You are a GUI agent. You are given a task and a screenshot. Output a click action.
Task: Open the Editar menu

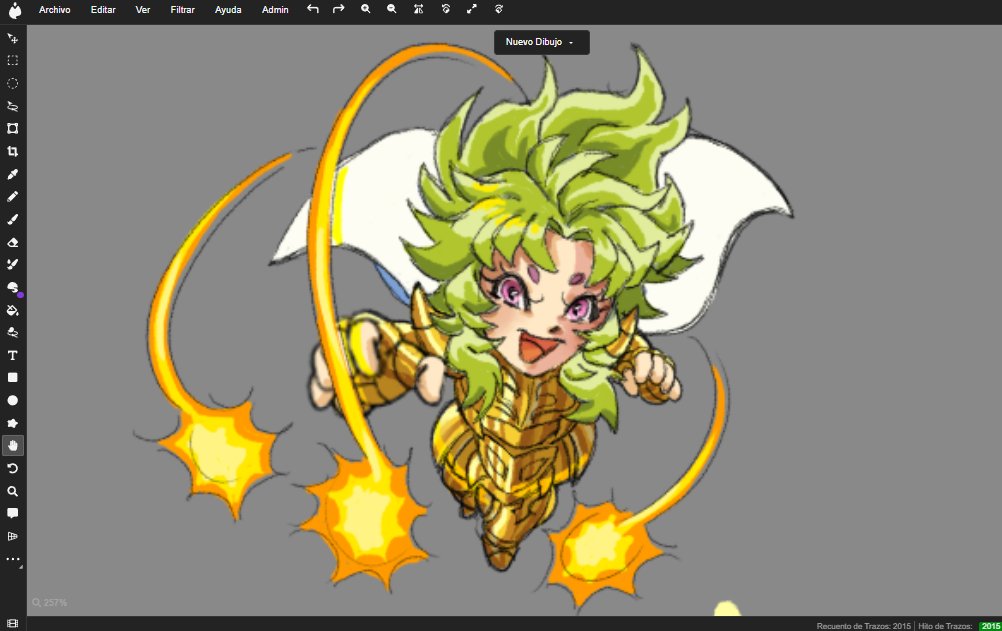(x=103, y=10)
